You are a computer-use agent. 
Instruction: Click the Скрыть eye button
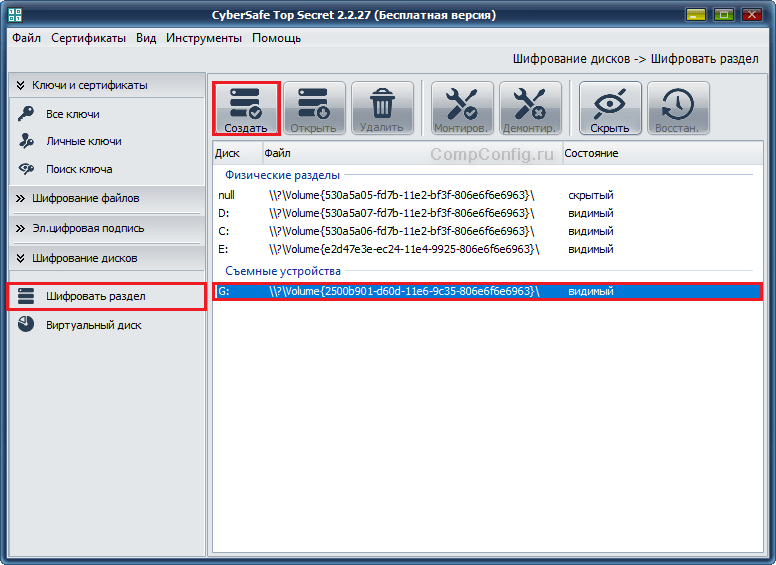pos(610,108)
